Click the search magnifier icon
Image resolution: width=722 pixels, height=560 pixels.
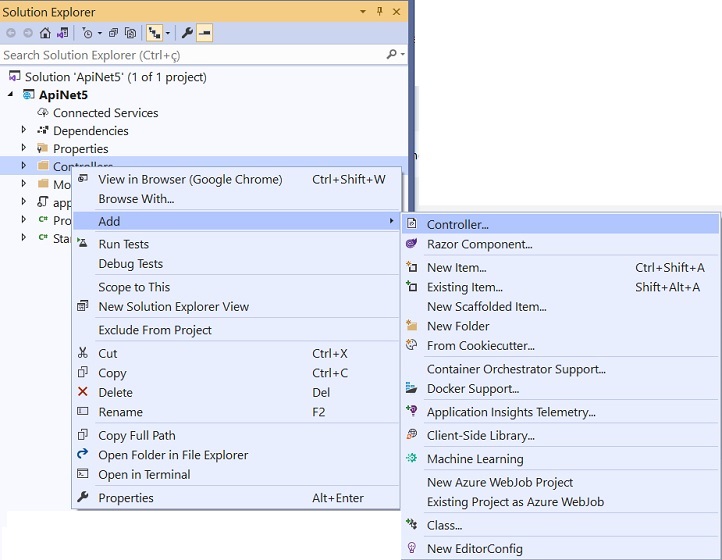[x=391, y=54]
